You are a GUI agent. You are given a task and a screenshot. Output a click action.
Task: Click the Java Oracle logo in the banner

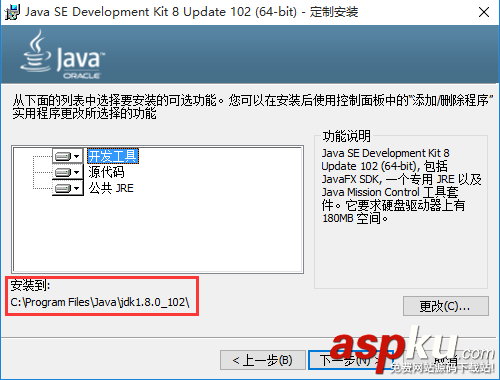[x=63, y=55]
